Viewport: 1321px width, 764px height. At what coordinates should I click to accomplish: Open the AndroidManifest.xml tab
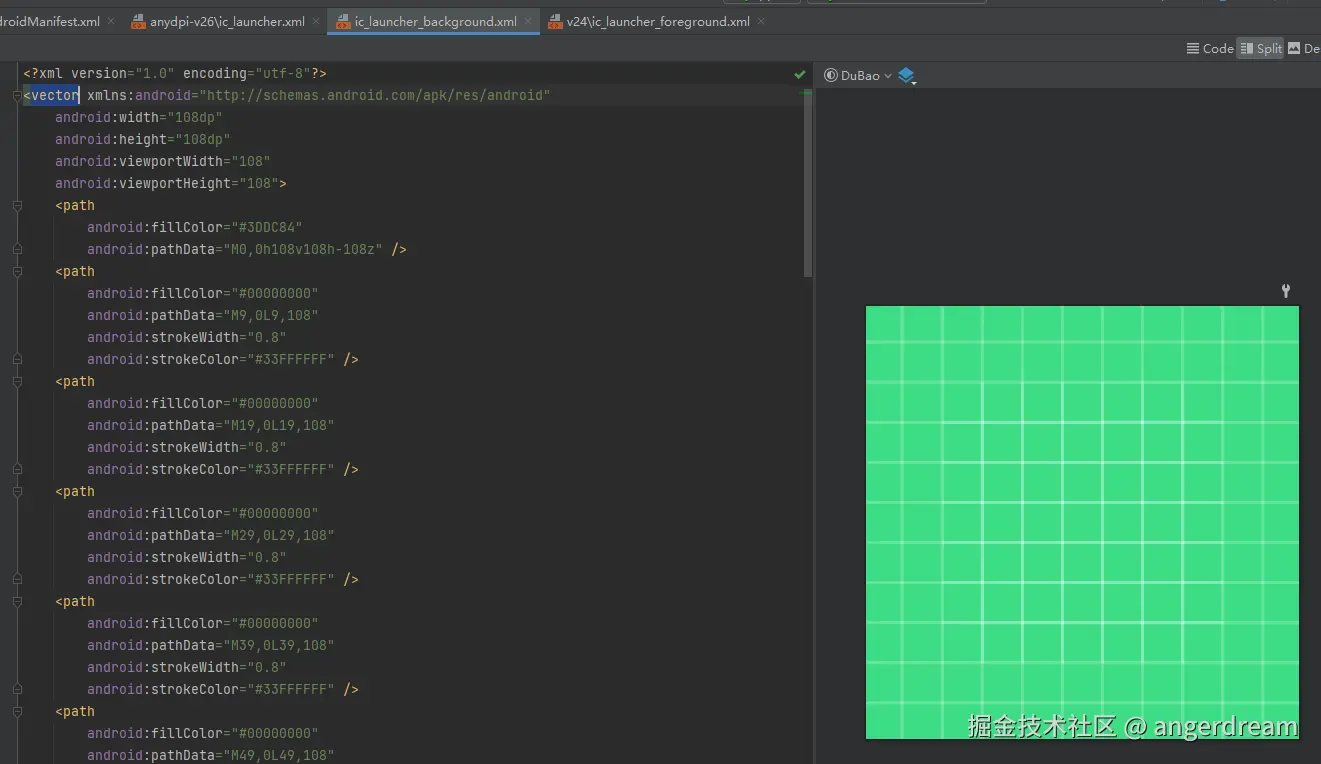(x=50, y=21)
